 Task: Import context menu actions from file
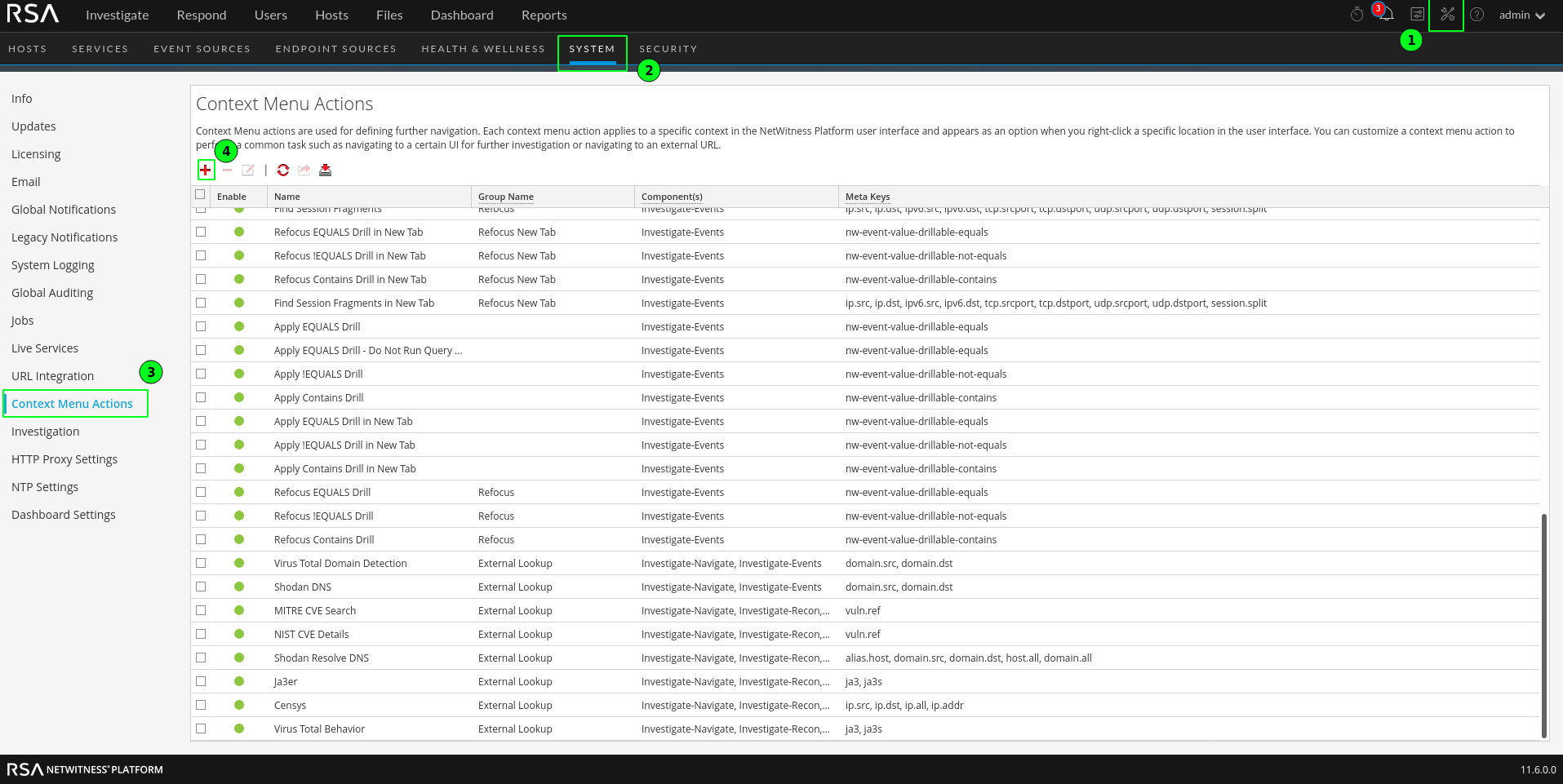click(x=325, y=170)
